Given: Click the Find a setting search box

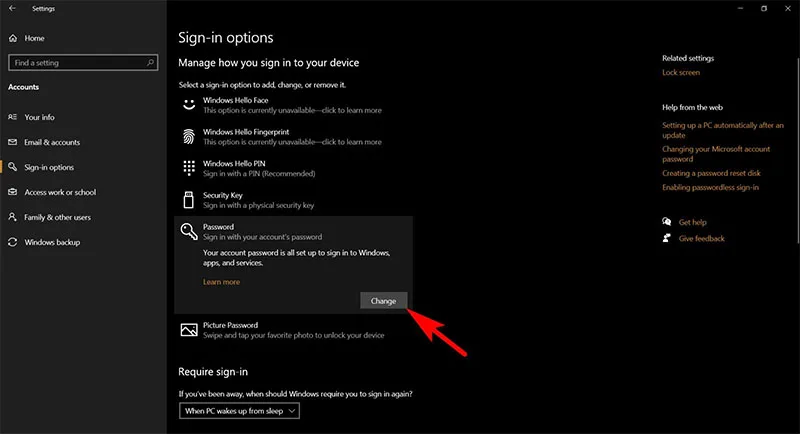Looking at the screenshot, I should 83,62.
